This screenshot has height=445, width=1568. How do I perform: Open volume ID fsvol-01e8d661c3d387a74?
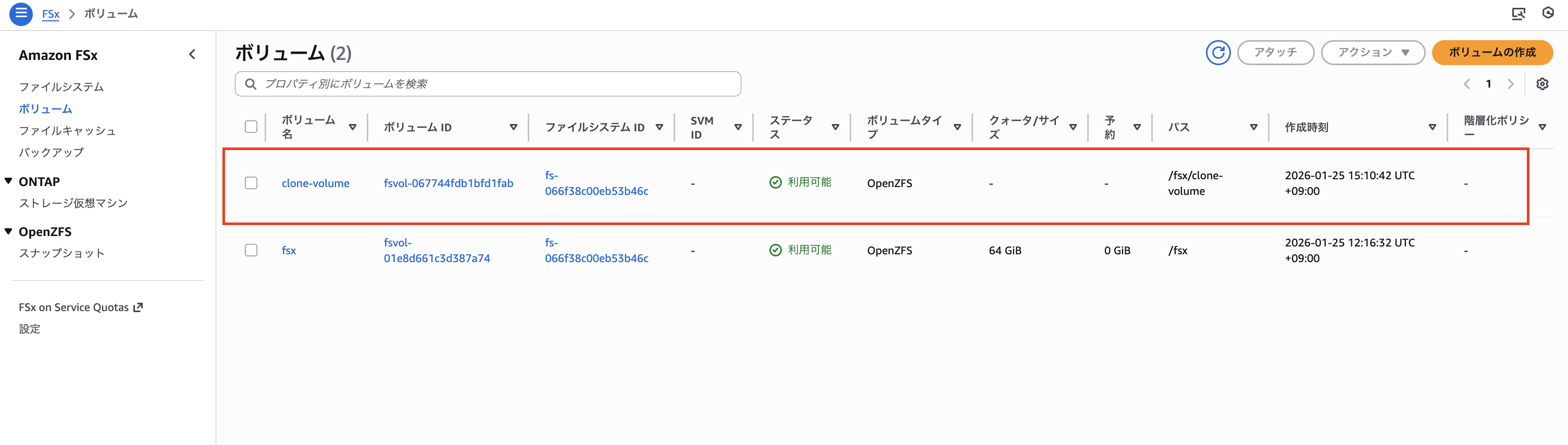click(x=437, y=250)
